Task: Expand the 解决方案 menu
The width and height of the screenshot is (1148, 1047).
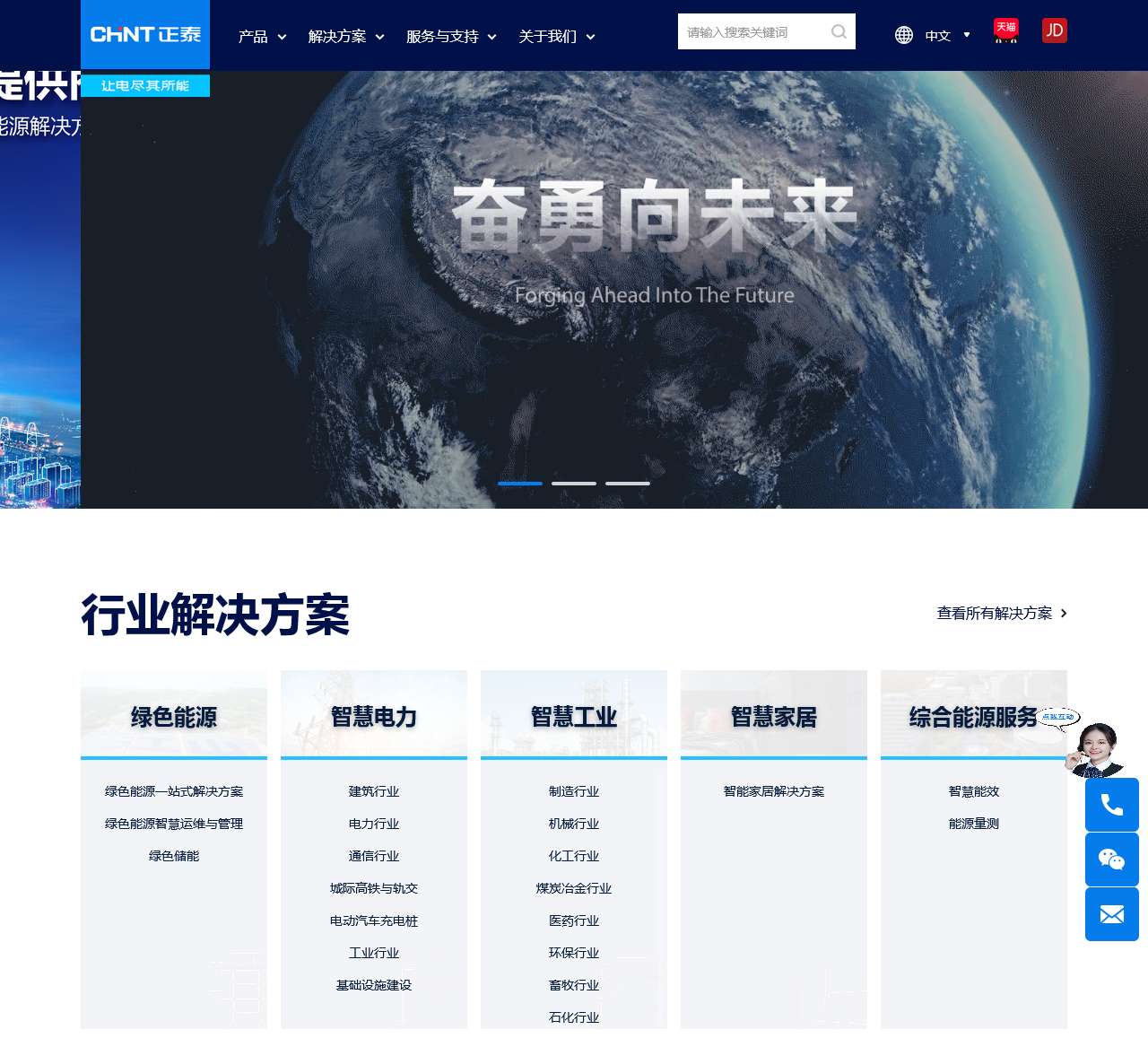Action: click(x=346, y=37)
